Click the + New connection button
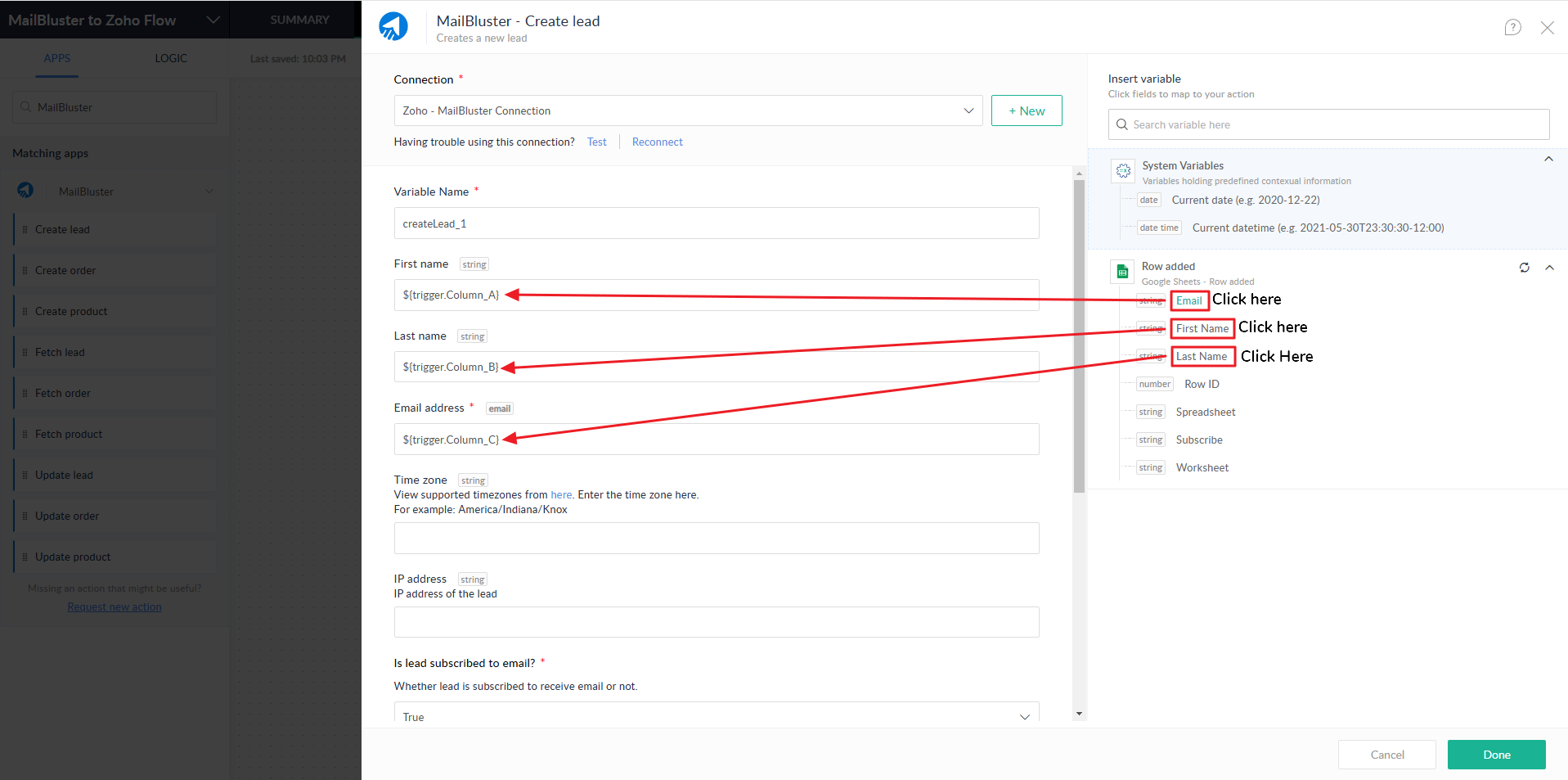The height and width of the screenshot is (780, 1568). point(1026,110)
